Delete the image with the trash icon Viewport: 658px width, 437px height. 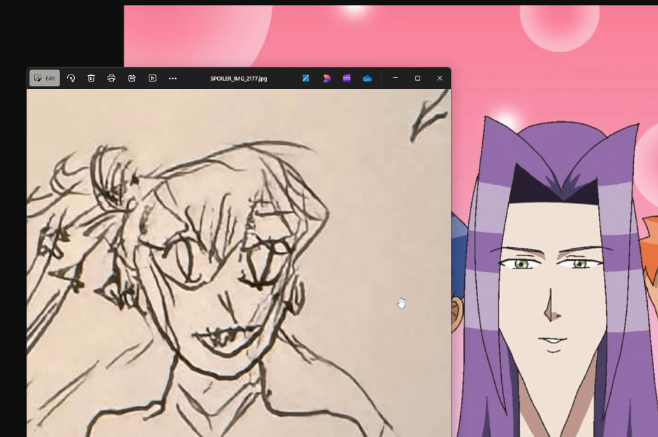tap(91, 78)
